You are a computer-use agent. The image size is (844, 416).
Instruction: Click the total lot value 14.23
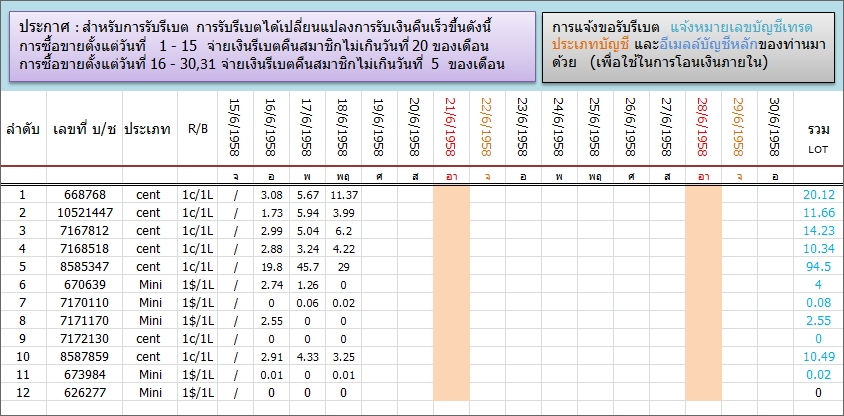[818, 231]
